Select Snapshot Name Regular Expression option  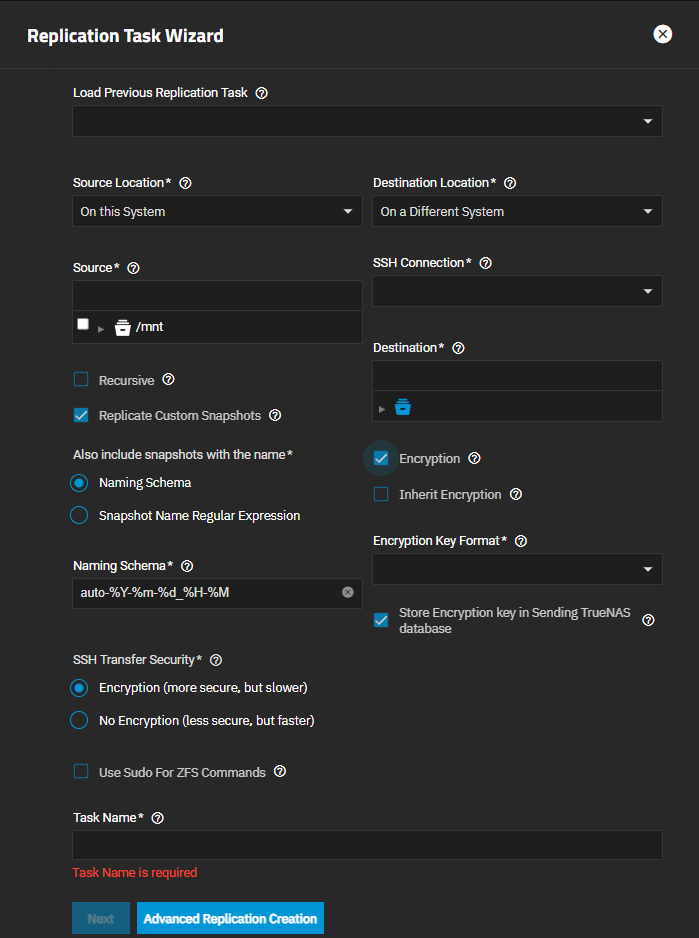tap(79, 516)
